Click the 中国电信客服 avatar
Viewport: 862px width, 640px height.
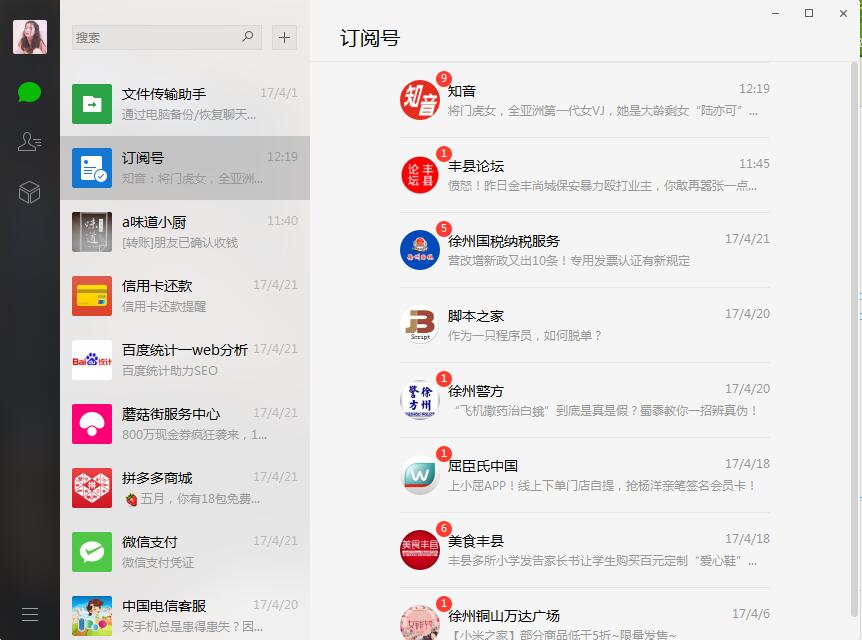(x=92, y=616)
